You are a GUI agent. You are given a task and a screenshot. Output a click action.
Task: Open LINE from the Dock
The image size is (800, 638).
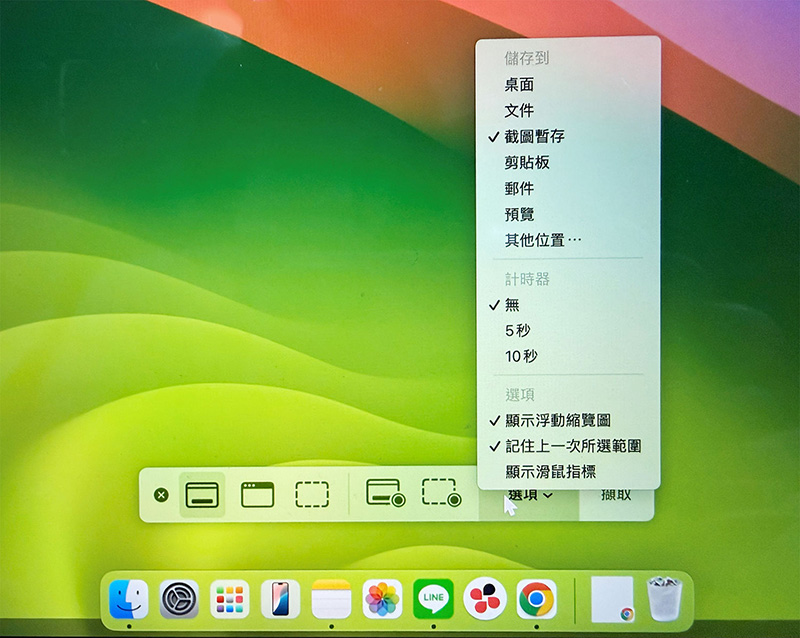433,599
